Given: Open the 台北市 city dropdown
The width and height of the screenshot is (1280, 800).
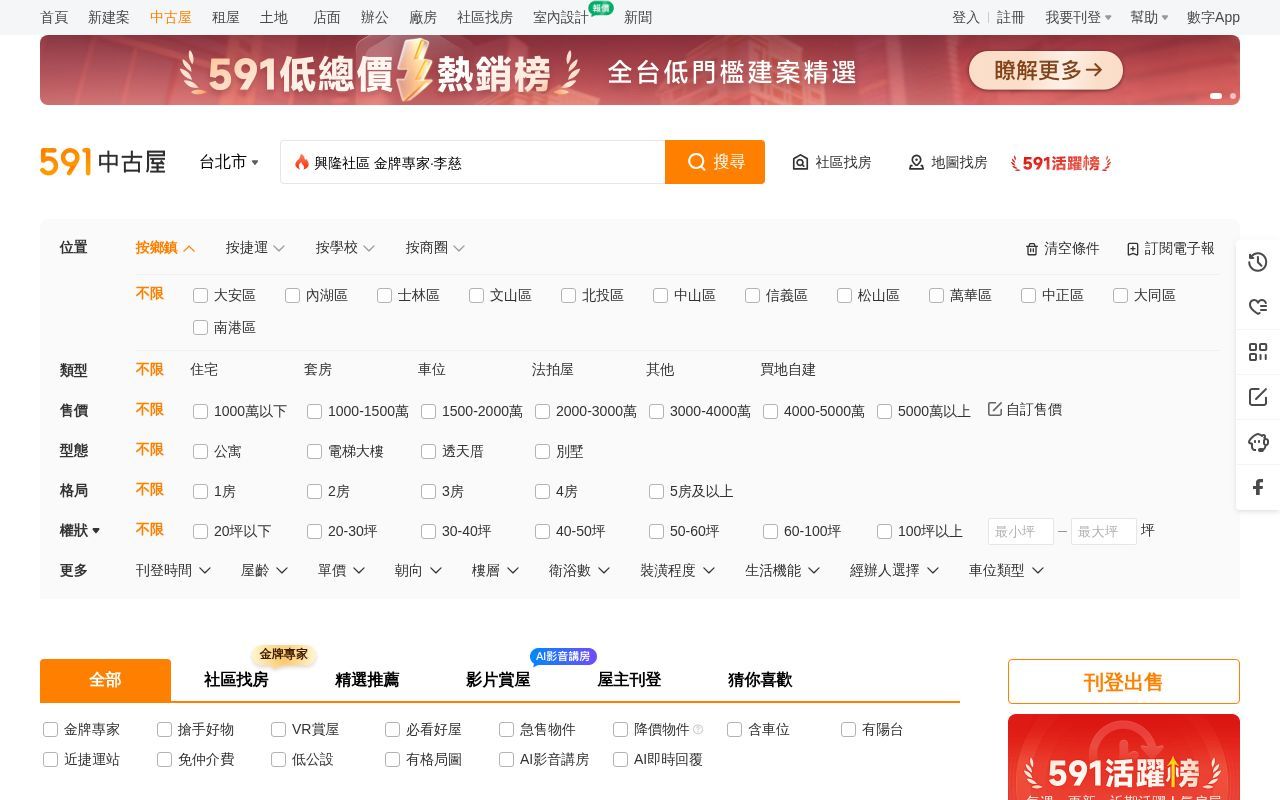Looking at the screenshot, I should [x=229, y=162].
